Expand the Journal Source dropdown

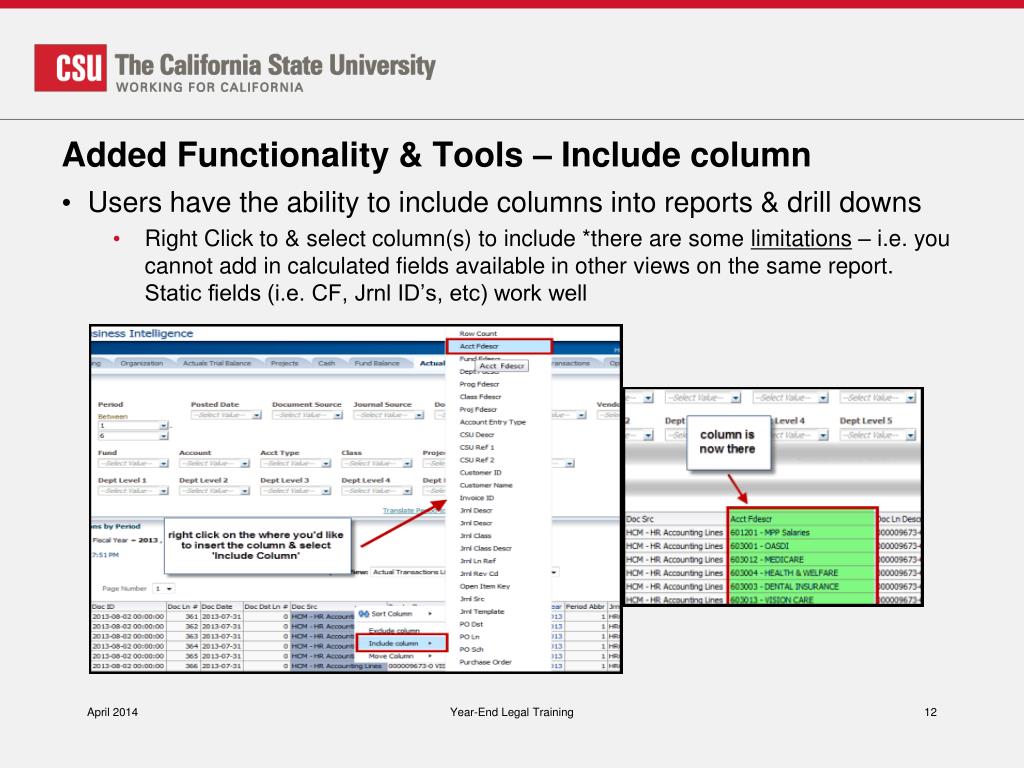coord(389,415)
